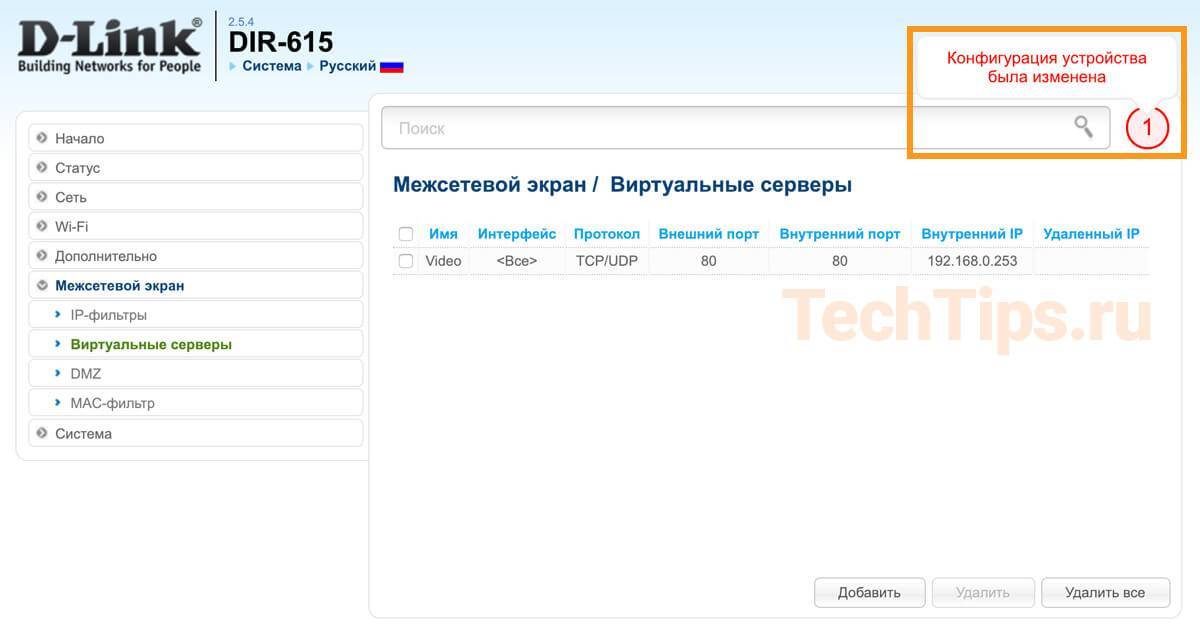Image resolution: width=1200 pixels, height=635 pixels.
Task: Open the Video rule name
Action: (443, 261)
